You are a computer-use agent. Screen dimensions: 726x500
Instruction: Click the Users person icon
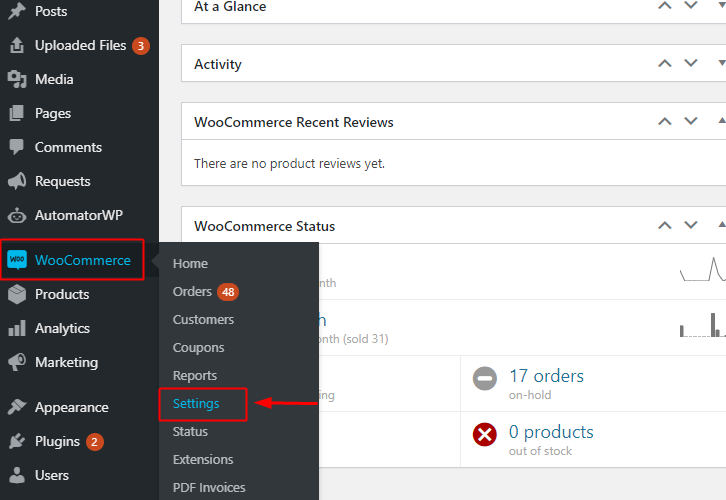coord(17,475)
